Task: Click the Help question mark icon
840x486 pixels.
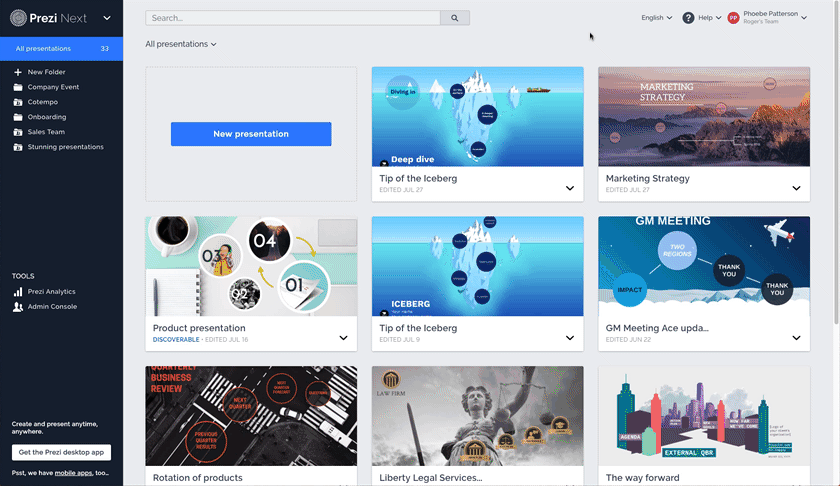Action: [x=688, y=18]
